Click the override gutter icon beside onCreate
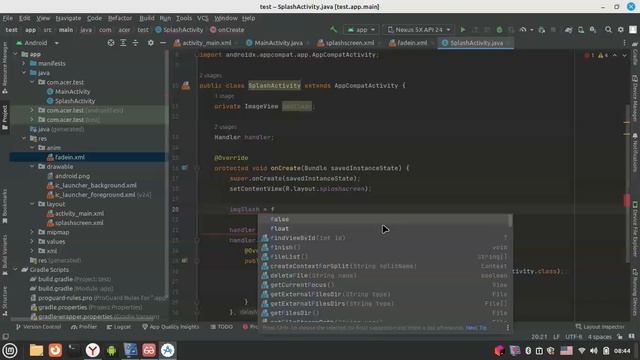The image size is (640, 360). (184, 168)
